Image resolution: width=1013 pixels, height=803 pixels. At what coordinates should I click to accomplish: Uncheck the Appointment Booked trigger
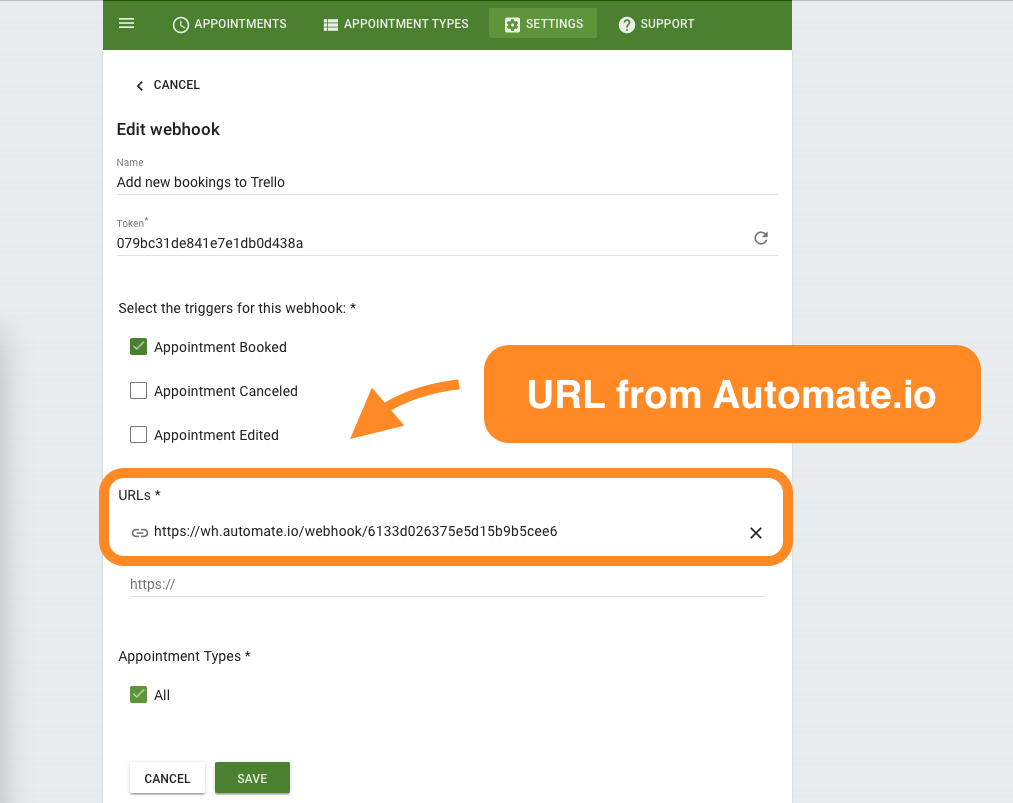[x=138, y=347]
